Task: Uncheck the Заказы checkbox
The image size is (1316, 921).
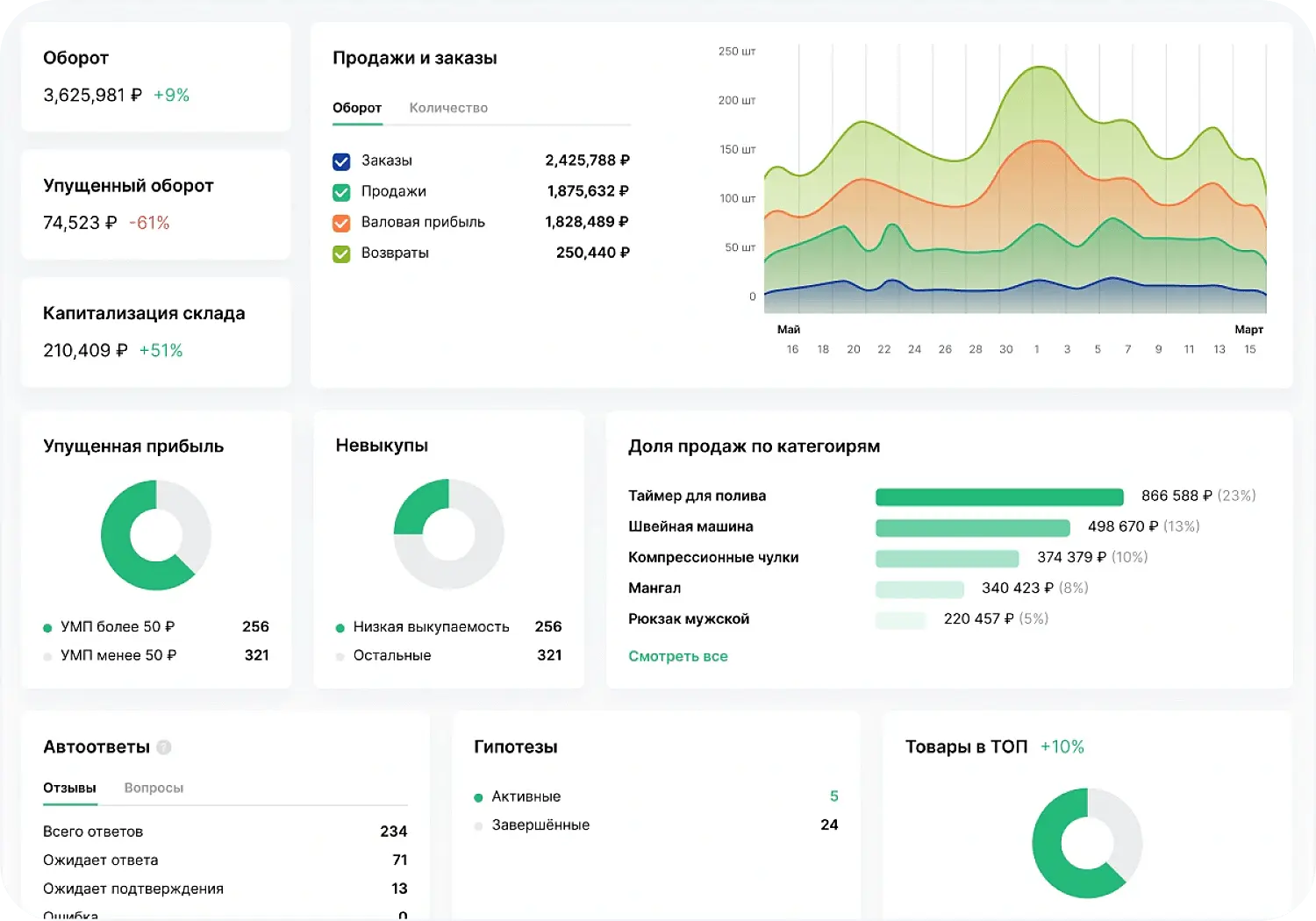Action: [341, 161]
